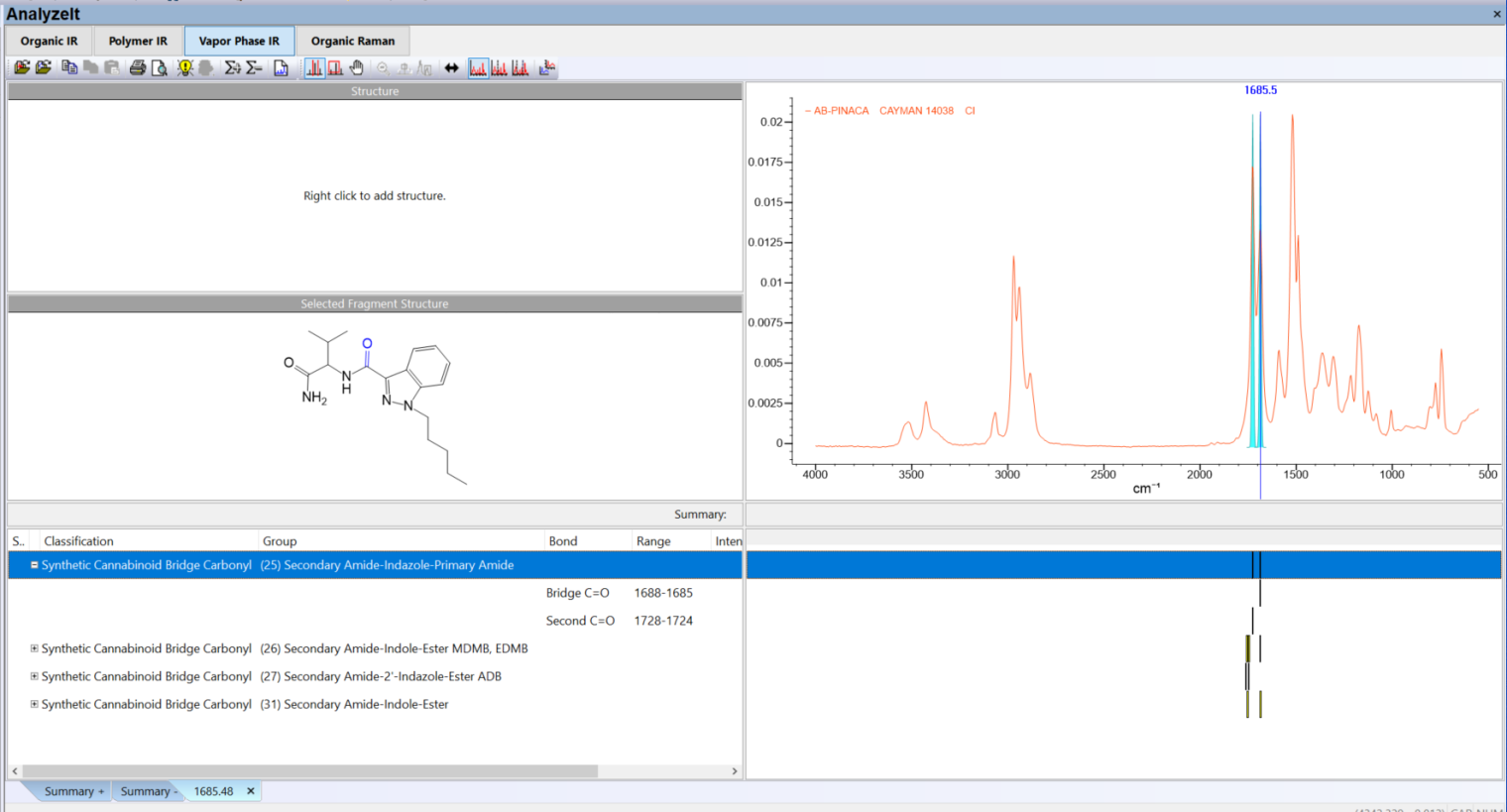Click the double-arrow full-range view icon
The image size is (1507, 812).
pyautogui.click(x=454, y=67)
